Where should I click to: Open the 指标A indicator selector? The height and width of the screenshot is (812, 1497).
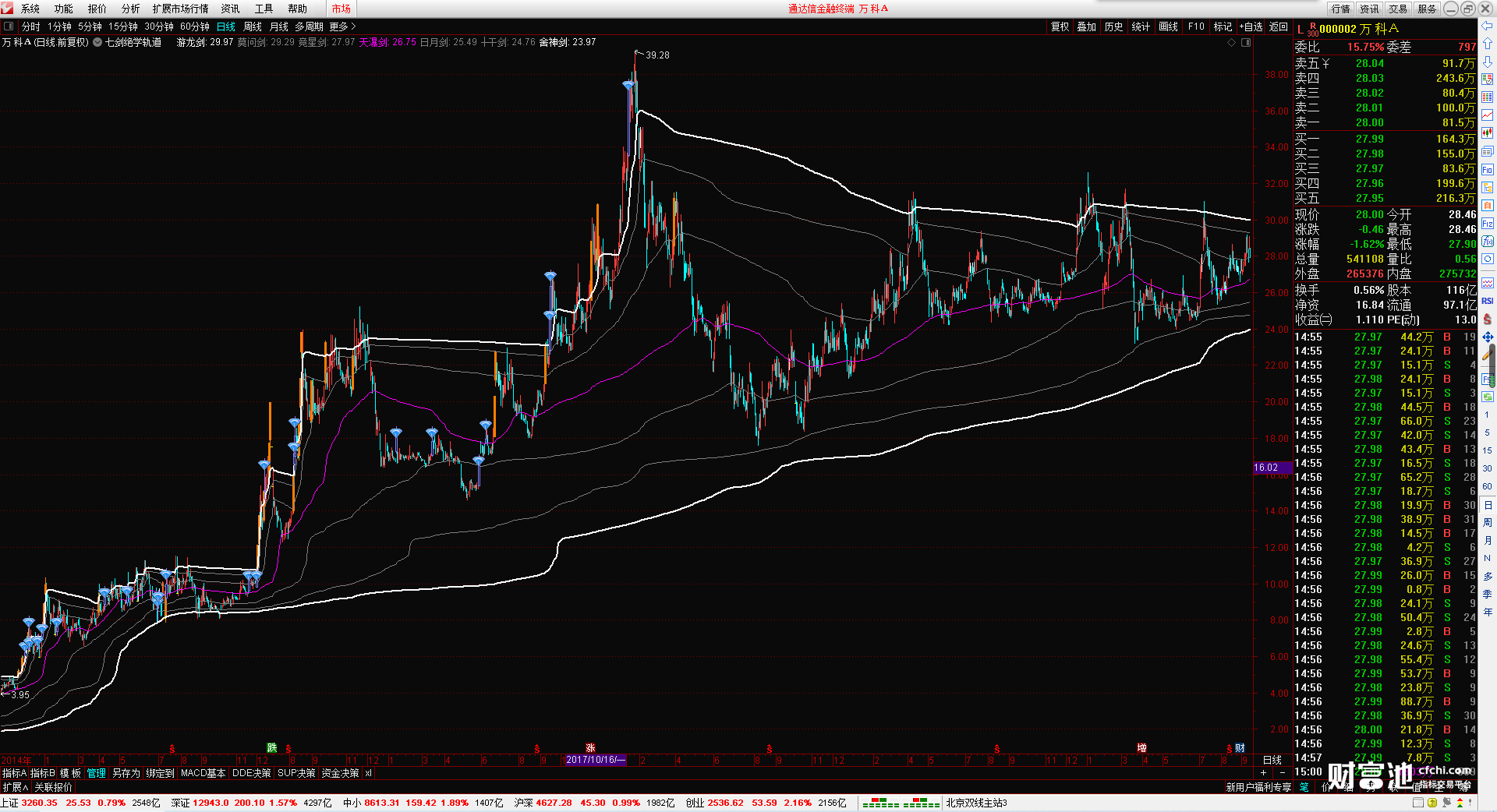click(x=14, y=773)
